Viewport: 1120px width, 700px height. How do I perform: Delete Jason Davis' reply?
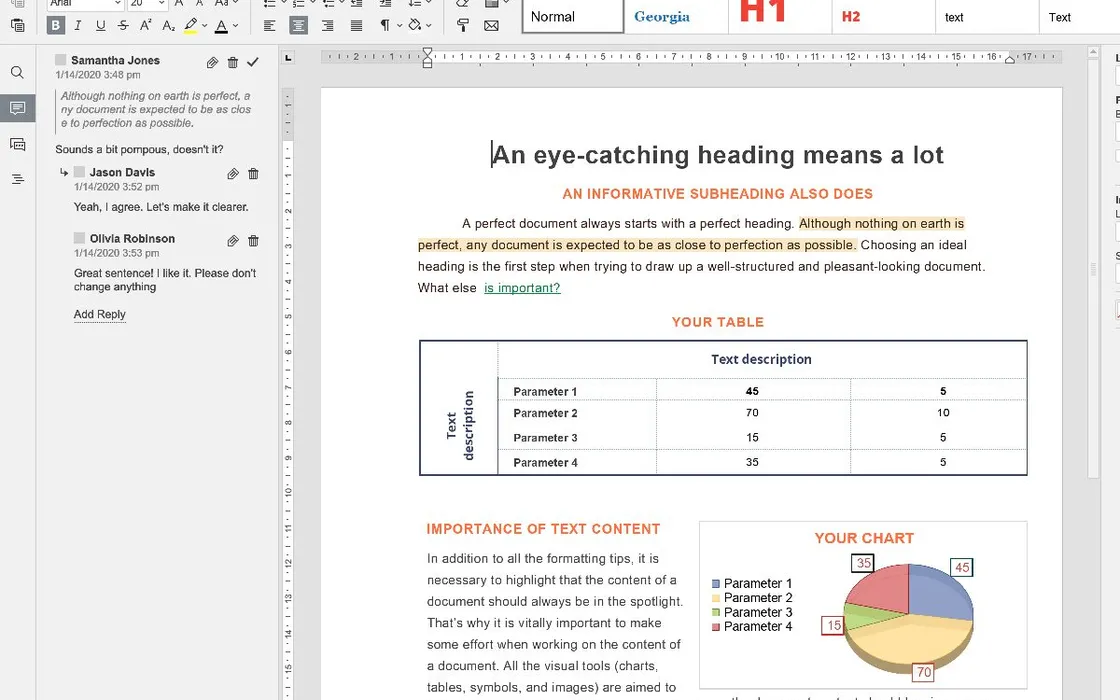(254, 174)
